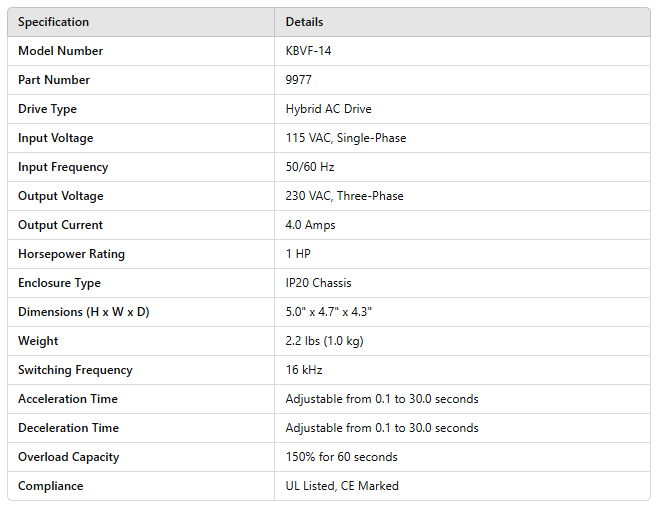
Task: Click the Horsepower Rating label
Action: coord(71,254)
